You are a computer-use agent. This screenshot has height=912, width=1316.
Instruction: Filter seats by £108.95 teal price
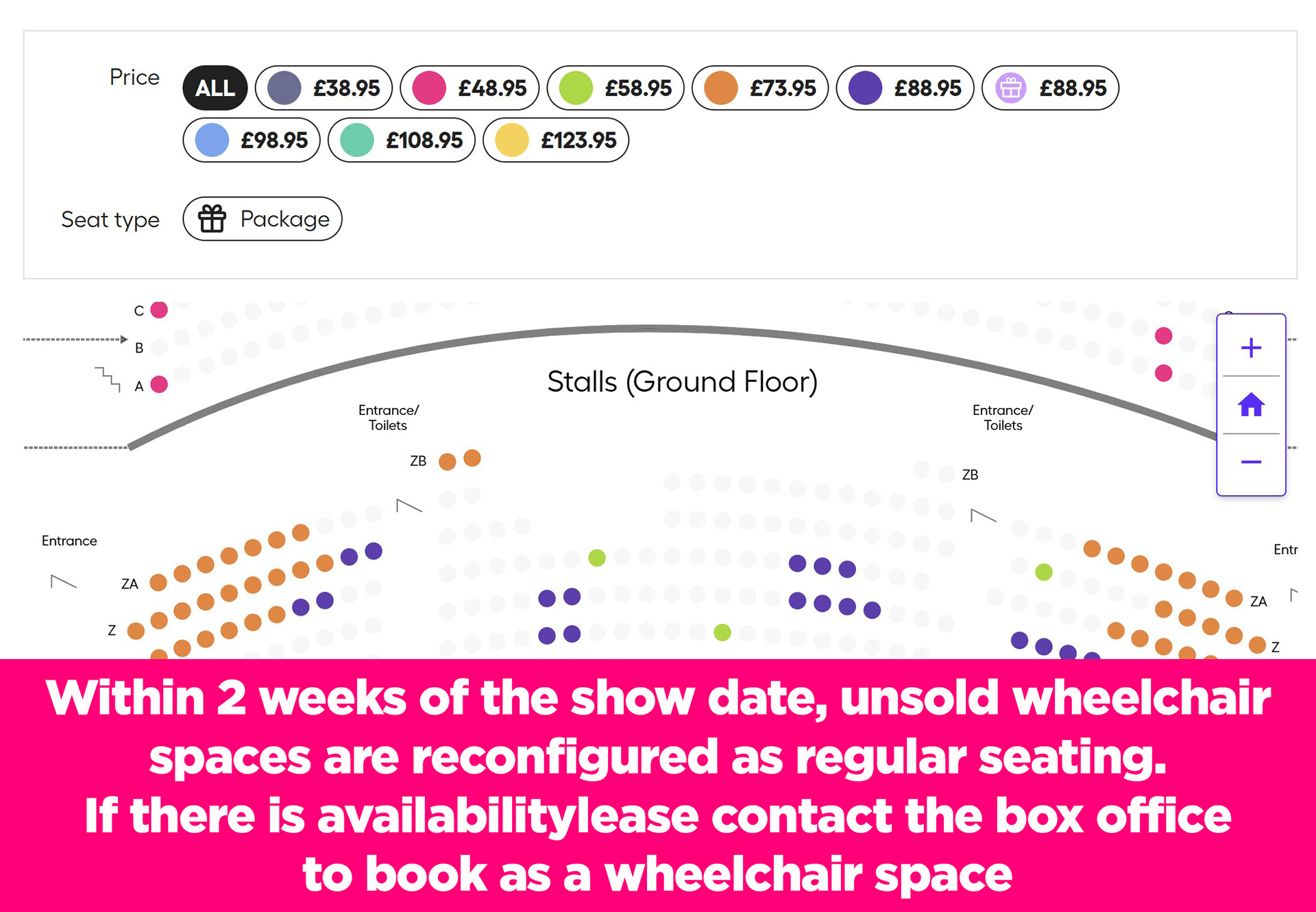click(x=401, y=141)
